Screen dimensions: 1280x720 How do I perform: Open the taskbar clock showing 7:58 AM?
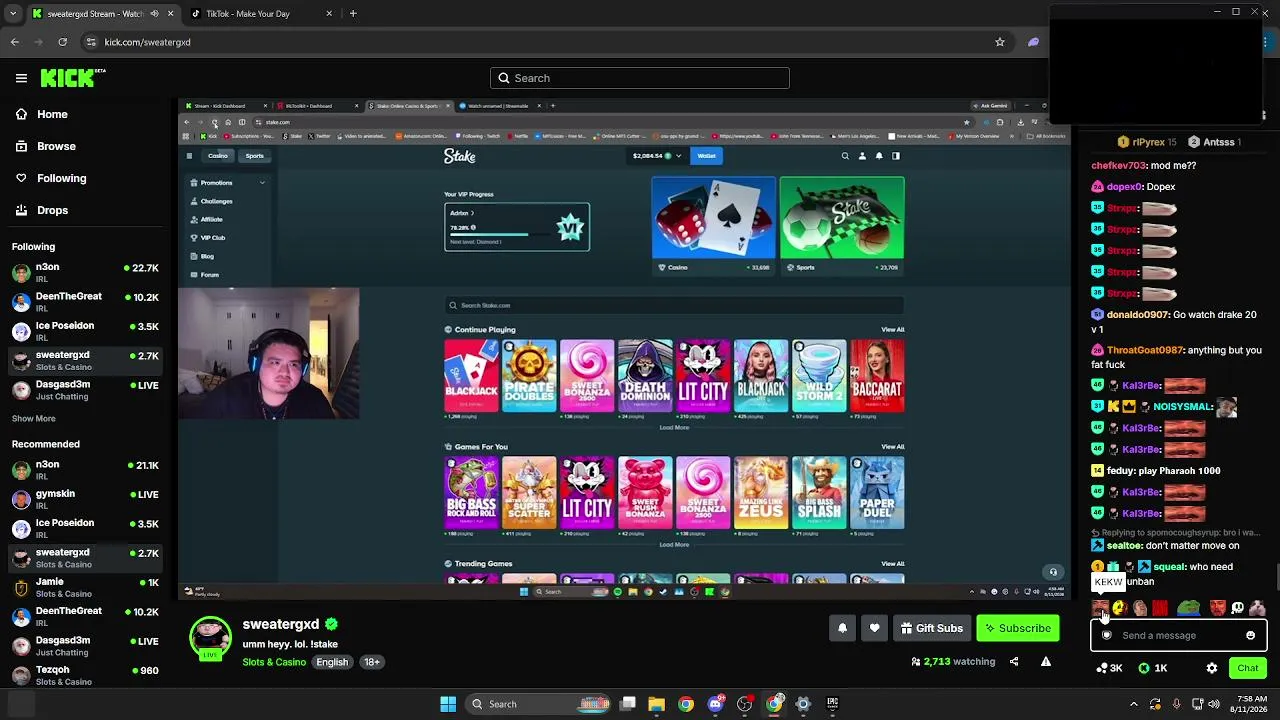1250,704
